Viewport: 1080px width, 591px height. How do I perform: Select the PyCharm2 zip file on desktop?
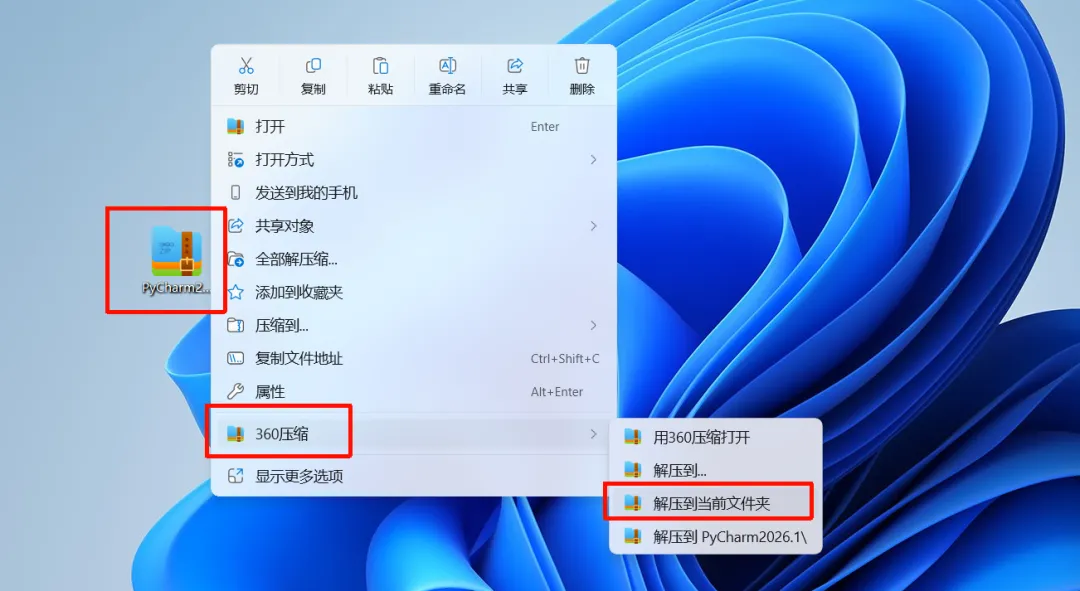(176, 260)
